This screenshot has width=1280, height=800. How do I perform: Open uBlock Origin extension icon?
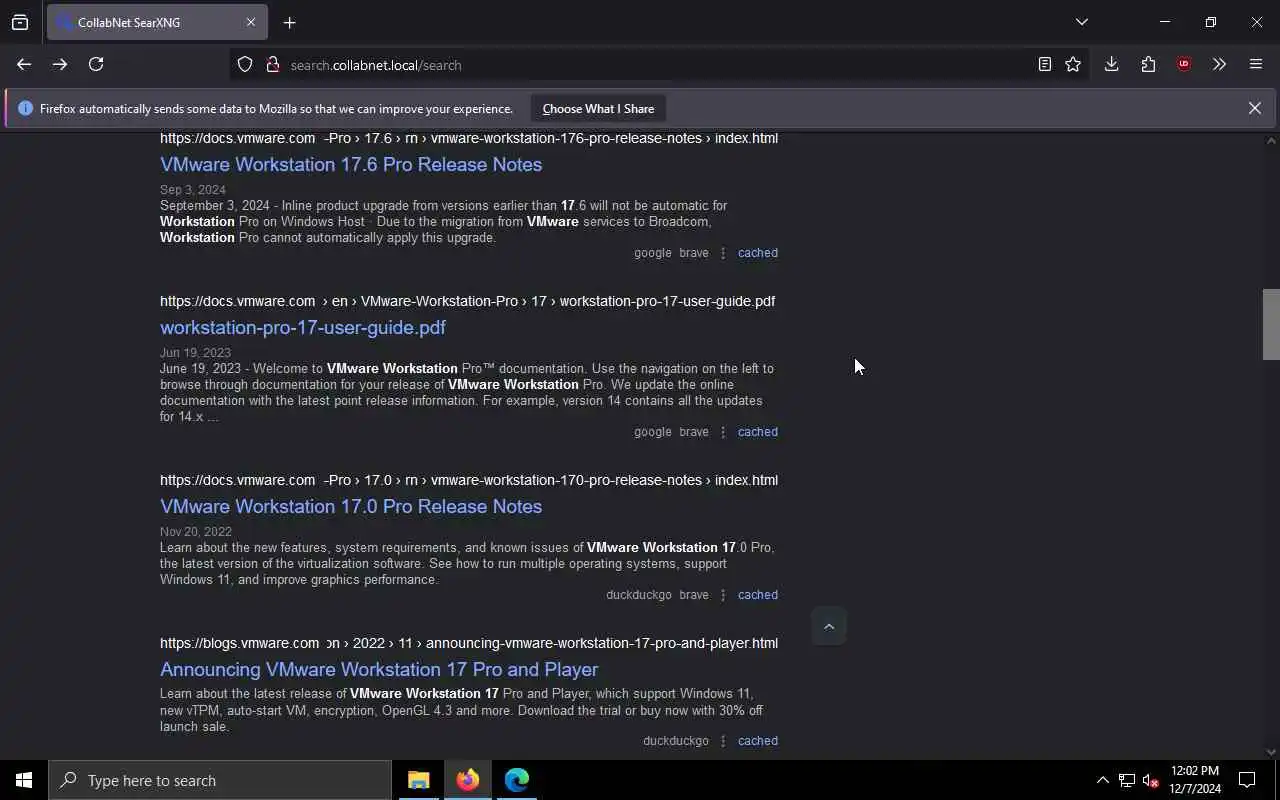1184,64
